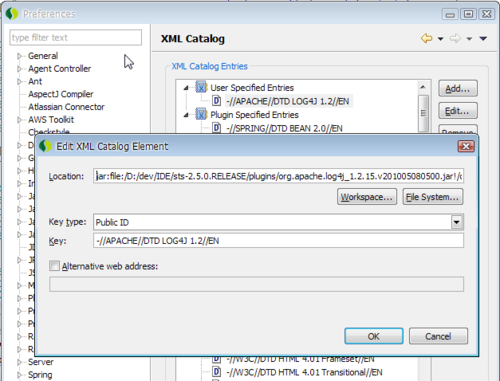This screenshot has width=500, height=381.
Task: Click the XML Catalog Entries group label
Action: (x=210, y=66)
